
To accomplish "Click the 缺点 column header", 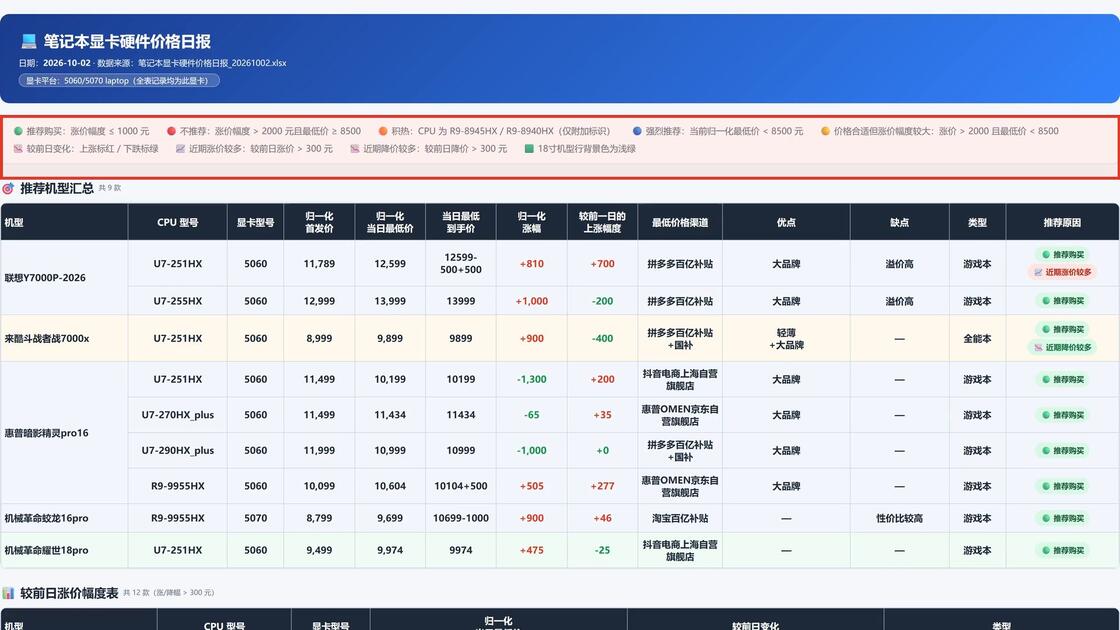I will pos(899,222).
